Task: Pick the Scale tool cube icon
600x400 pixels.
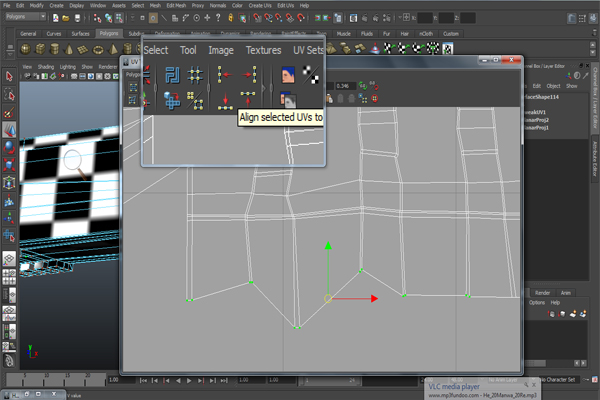Action: pyautogui.click(x=9, y=165)
